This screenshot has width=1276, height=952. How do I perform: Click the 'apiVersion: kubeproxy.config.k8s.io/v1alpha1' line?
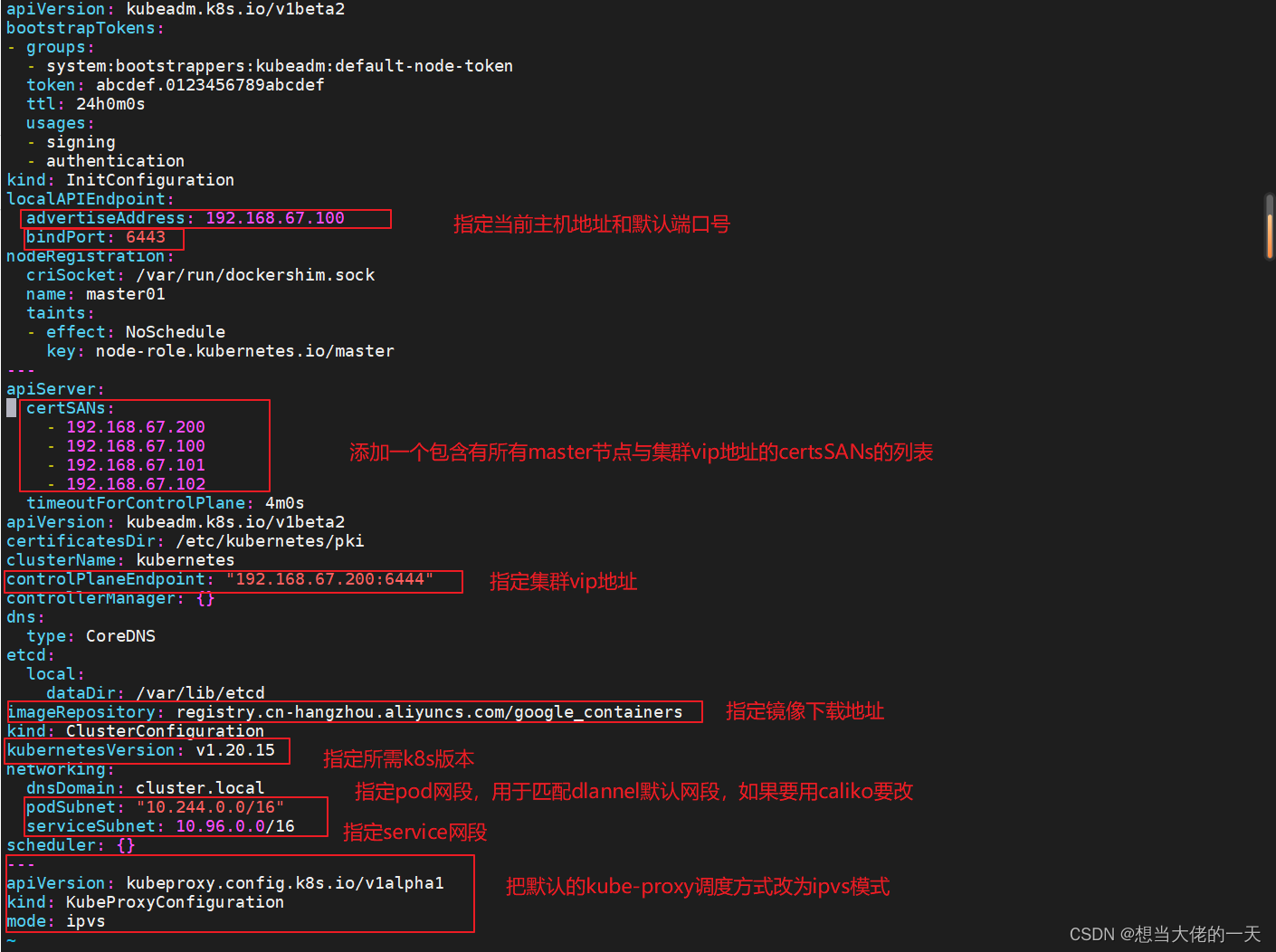click(x=225, y=883)
